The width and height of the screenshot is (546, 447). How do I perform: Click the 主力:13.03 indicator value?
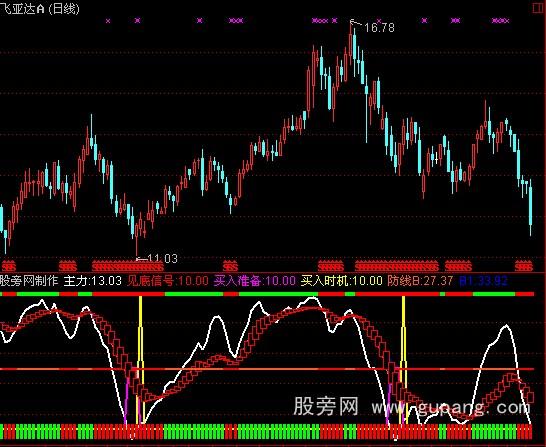[93, 281]
